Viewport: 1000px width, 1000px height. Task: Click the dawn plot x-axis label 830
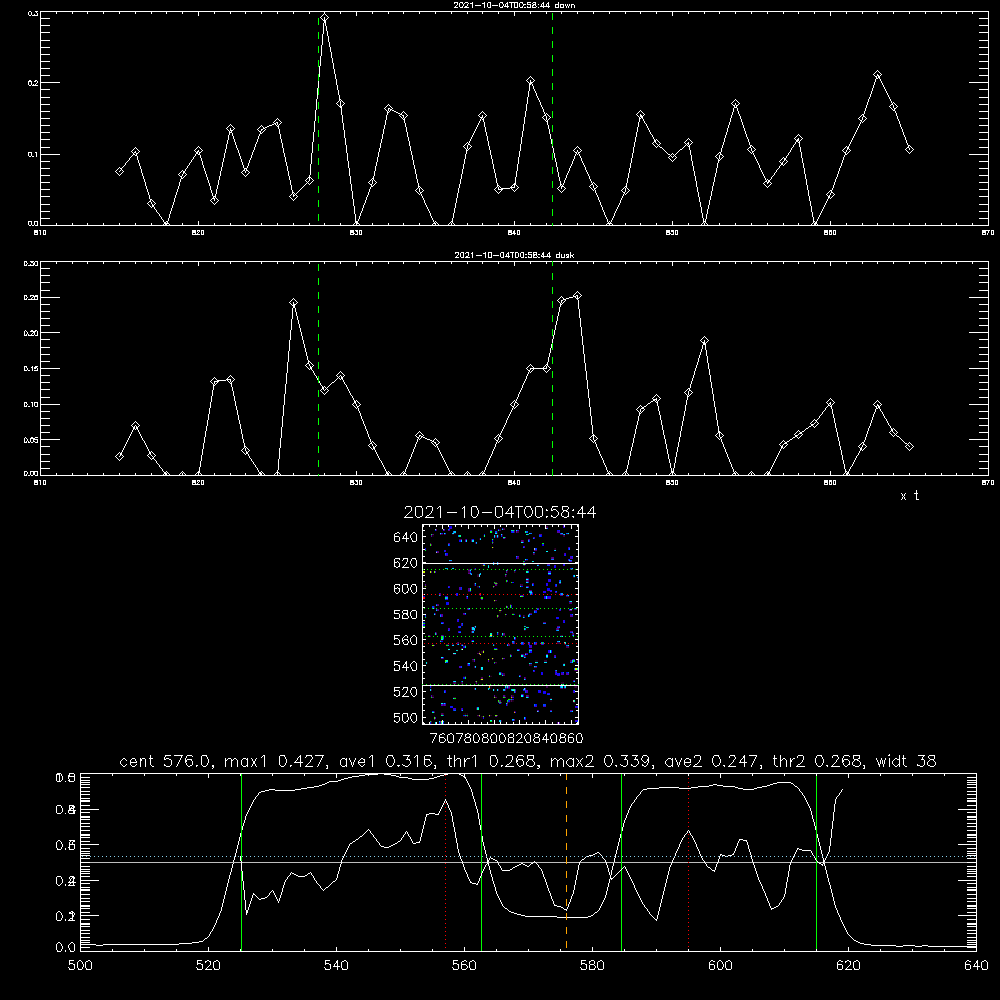click(356, 233)
